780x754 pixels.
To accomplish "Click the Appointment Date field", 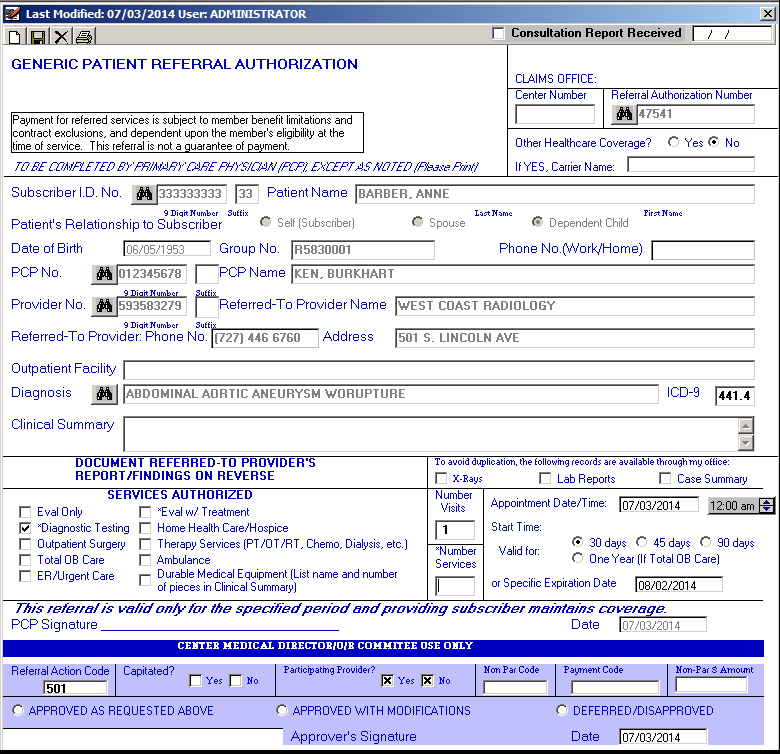I will [x=659, y=505].
